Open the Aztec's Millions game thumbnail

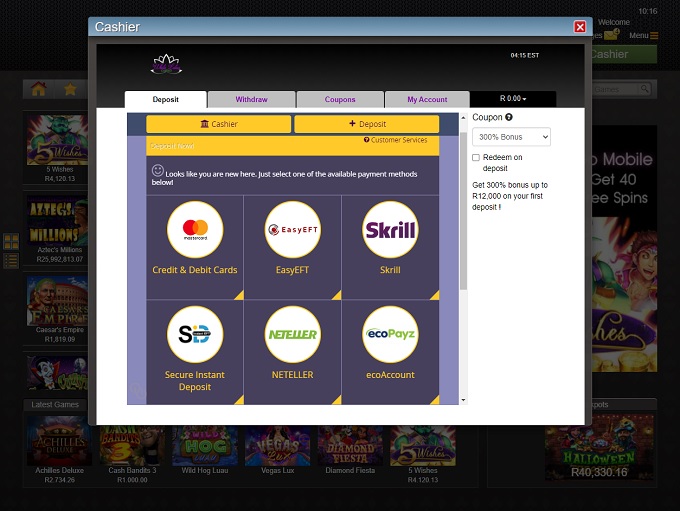(x=57, y=220)
